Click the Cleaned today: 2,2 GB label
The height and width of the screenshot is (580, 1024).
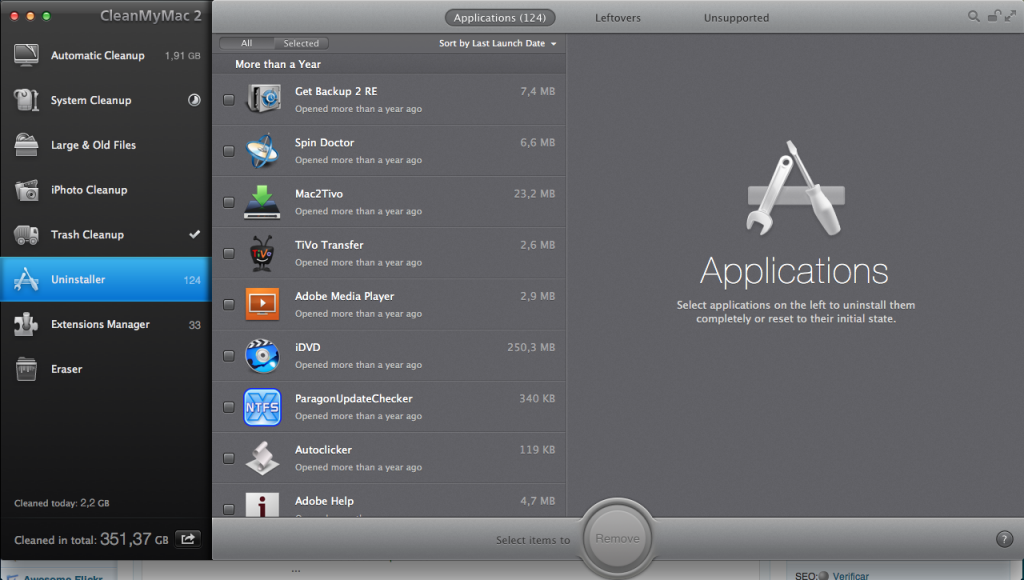62,503
